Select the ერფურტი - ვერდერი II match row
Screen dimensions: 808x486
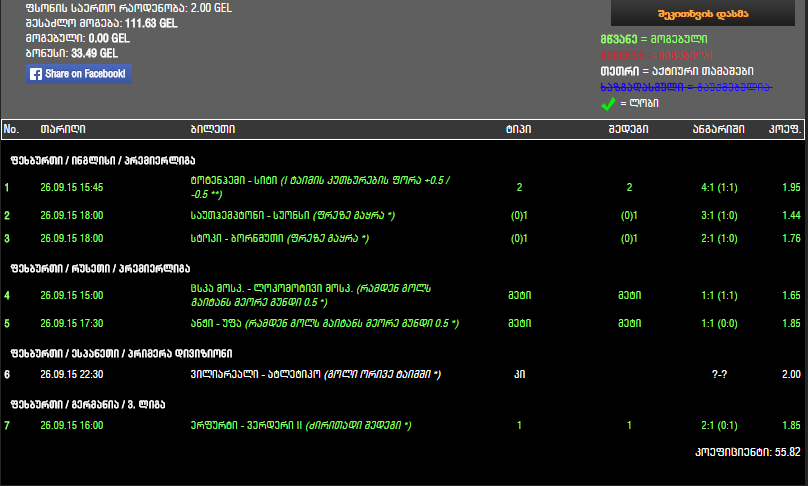coord(402,425)
